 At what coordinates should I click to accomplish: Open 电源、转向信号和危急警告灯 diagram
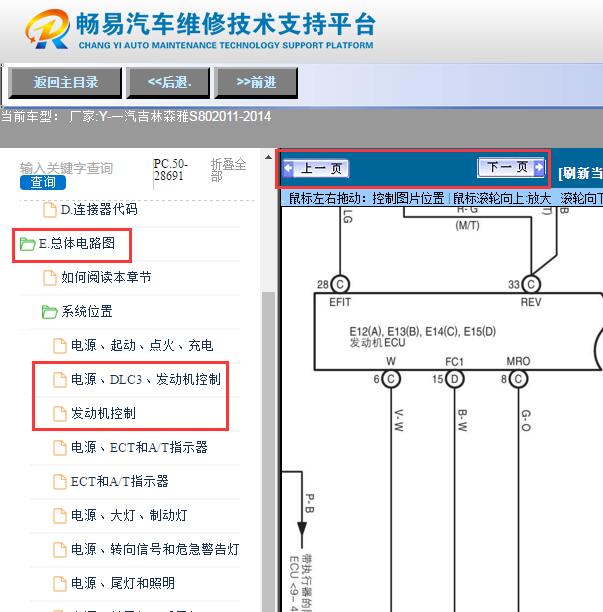(x=155, y=549)
